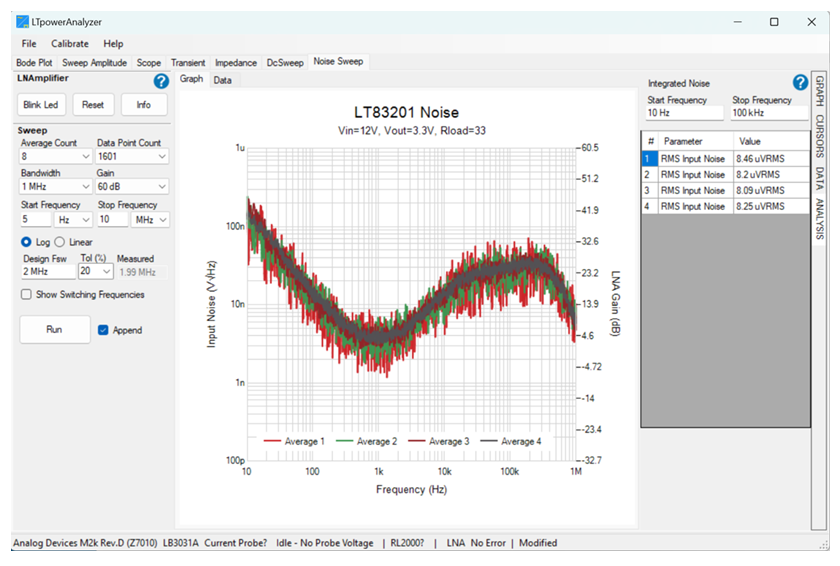Open the File menu
The height and width of the screenshot is (566, 840).
pos(29,44)
